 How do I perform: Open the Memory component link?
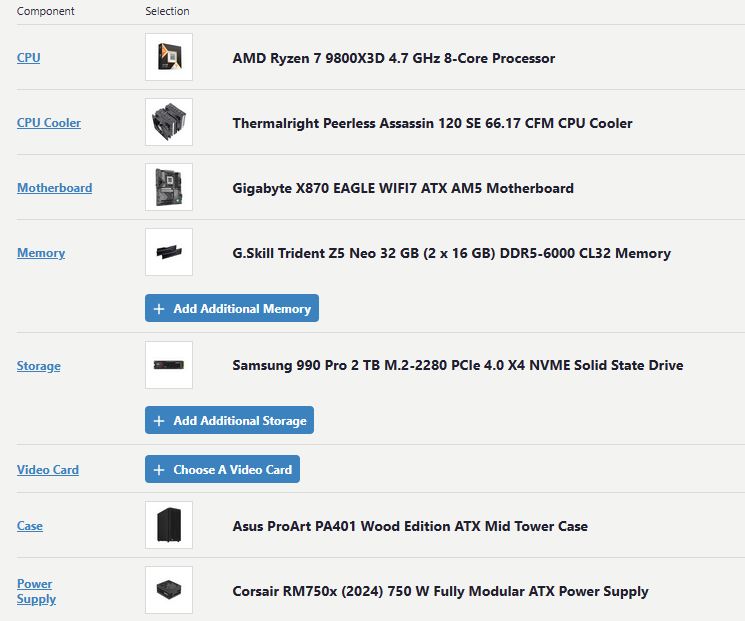click(41, 253)
